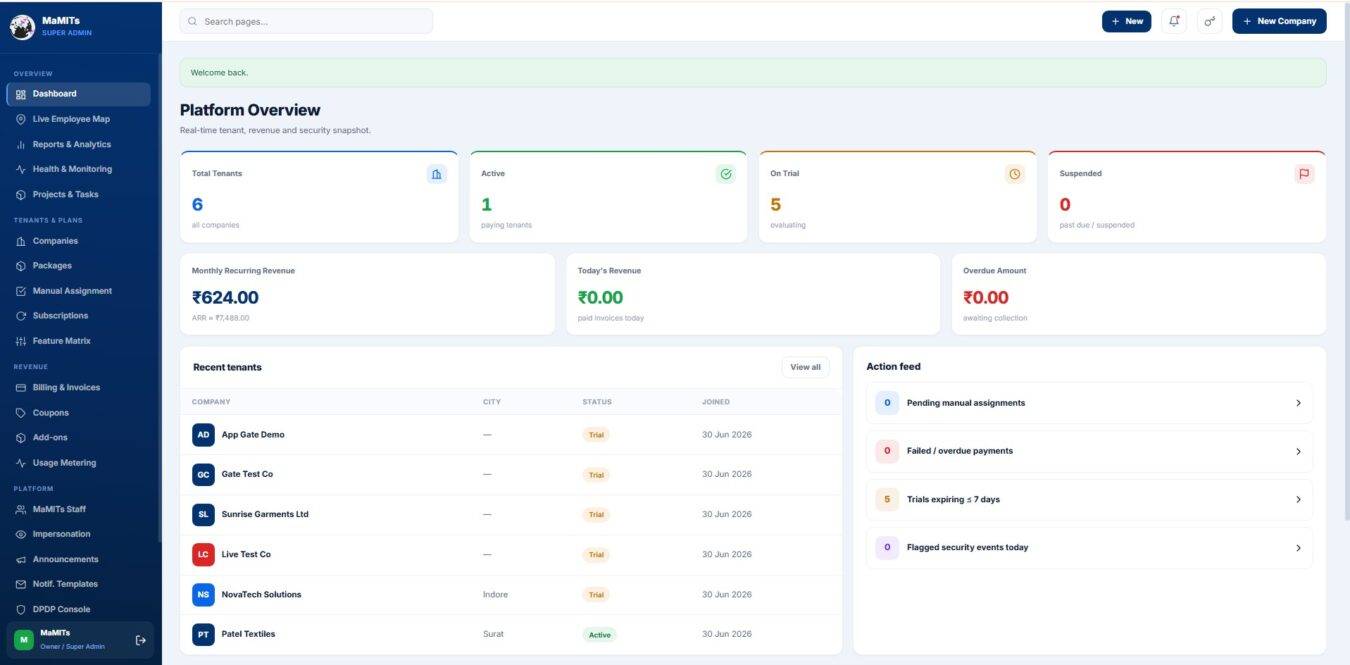
Task: Open Notif. Templates
Action: tap(78, 584)
